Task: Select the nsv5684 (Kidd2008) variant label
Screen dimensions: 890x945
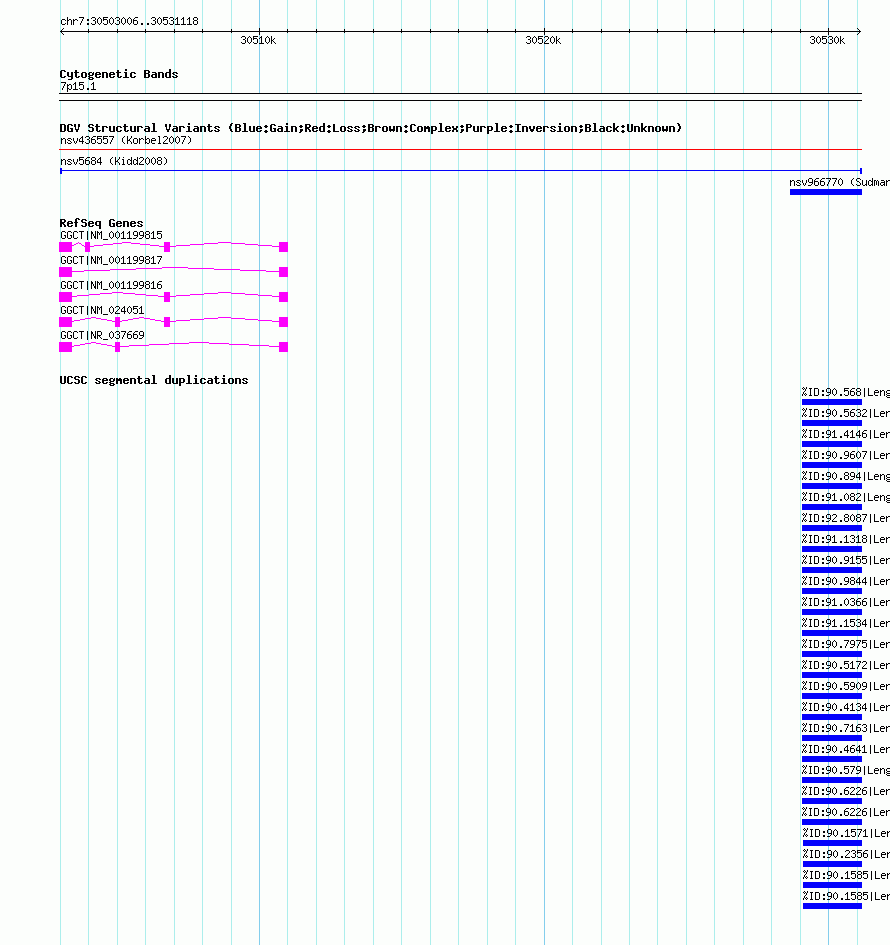Action: (114, 162)
